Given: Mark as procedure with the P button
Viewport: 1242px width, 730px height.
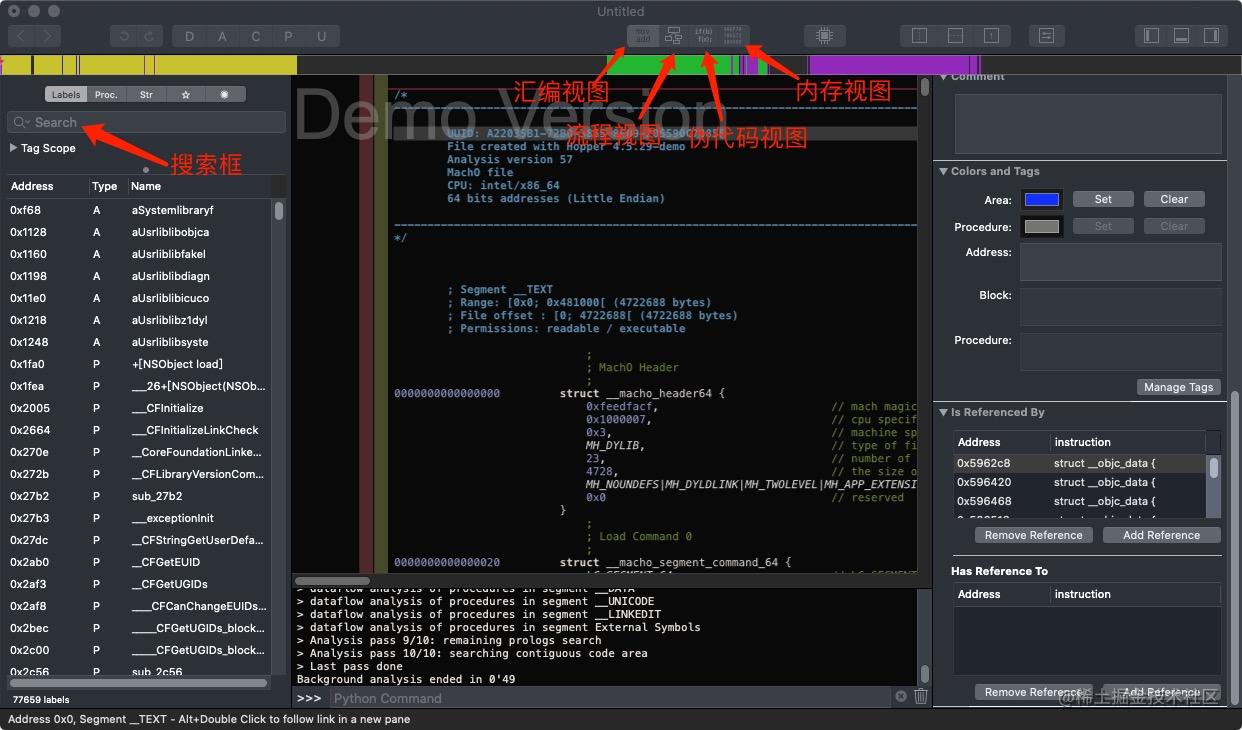Looking at the screenshot, I should [x=289, y=36].
